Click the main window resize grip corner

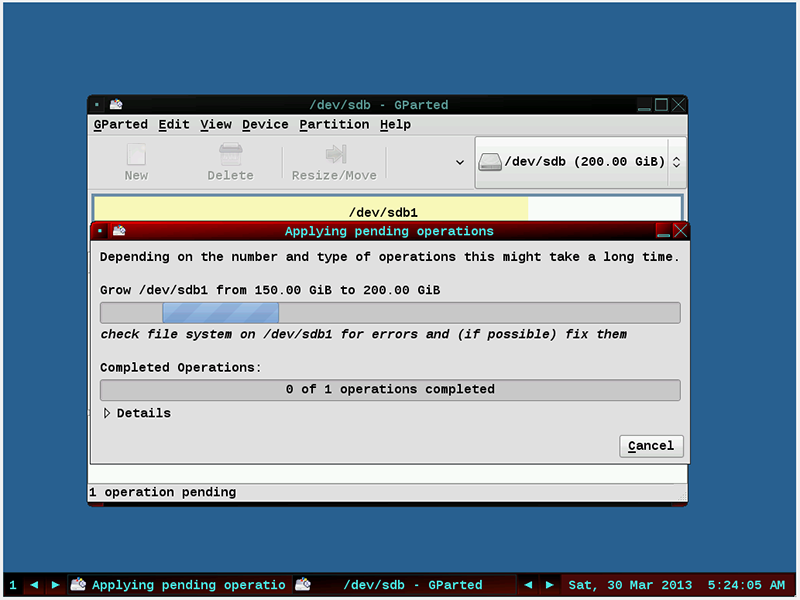click(682, 496)
